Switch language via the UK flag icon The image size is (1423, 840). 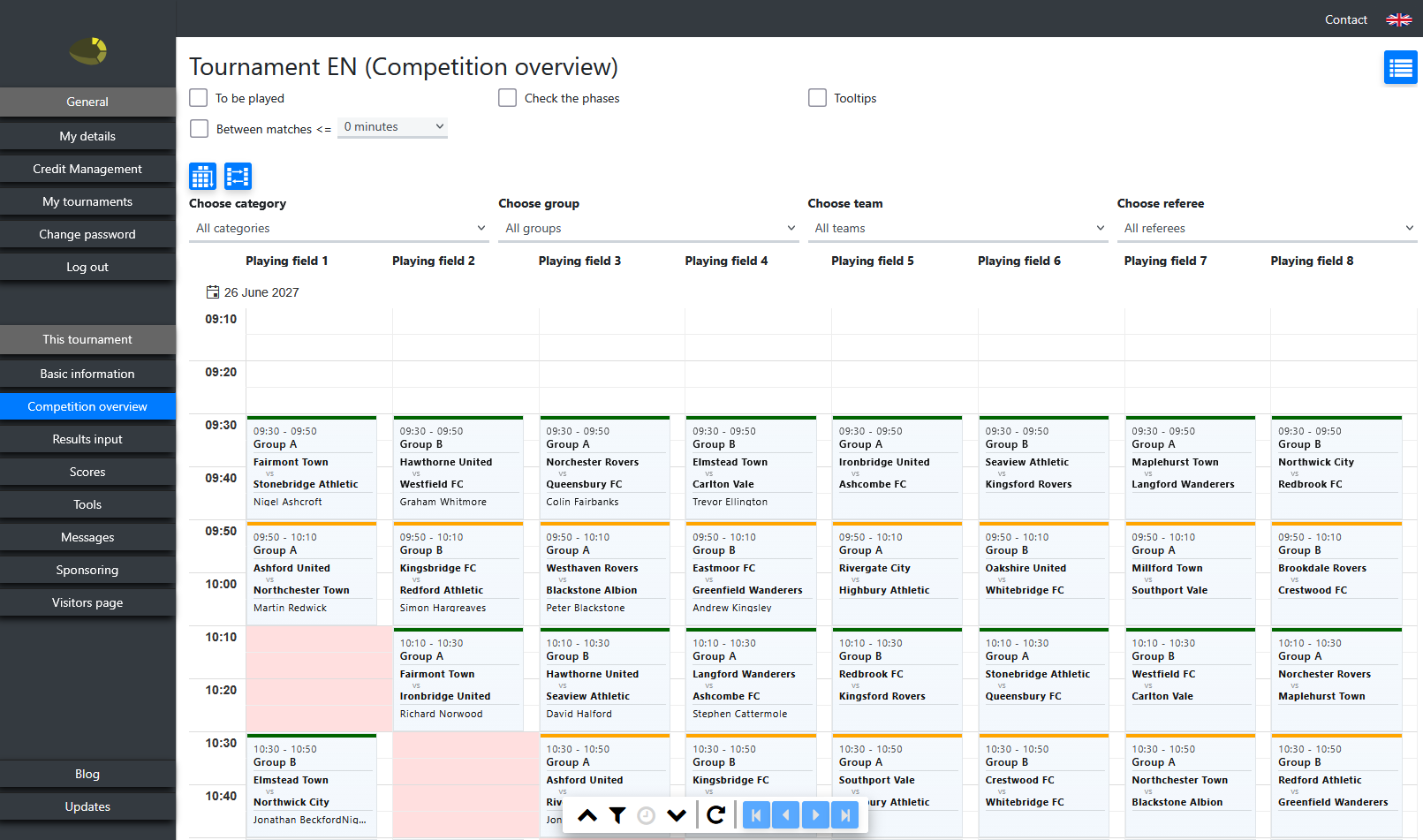1398,19
